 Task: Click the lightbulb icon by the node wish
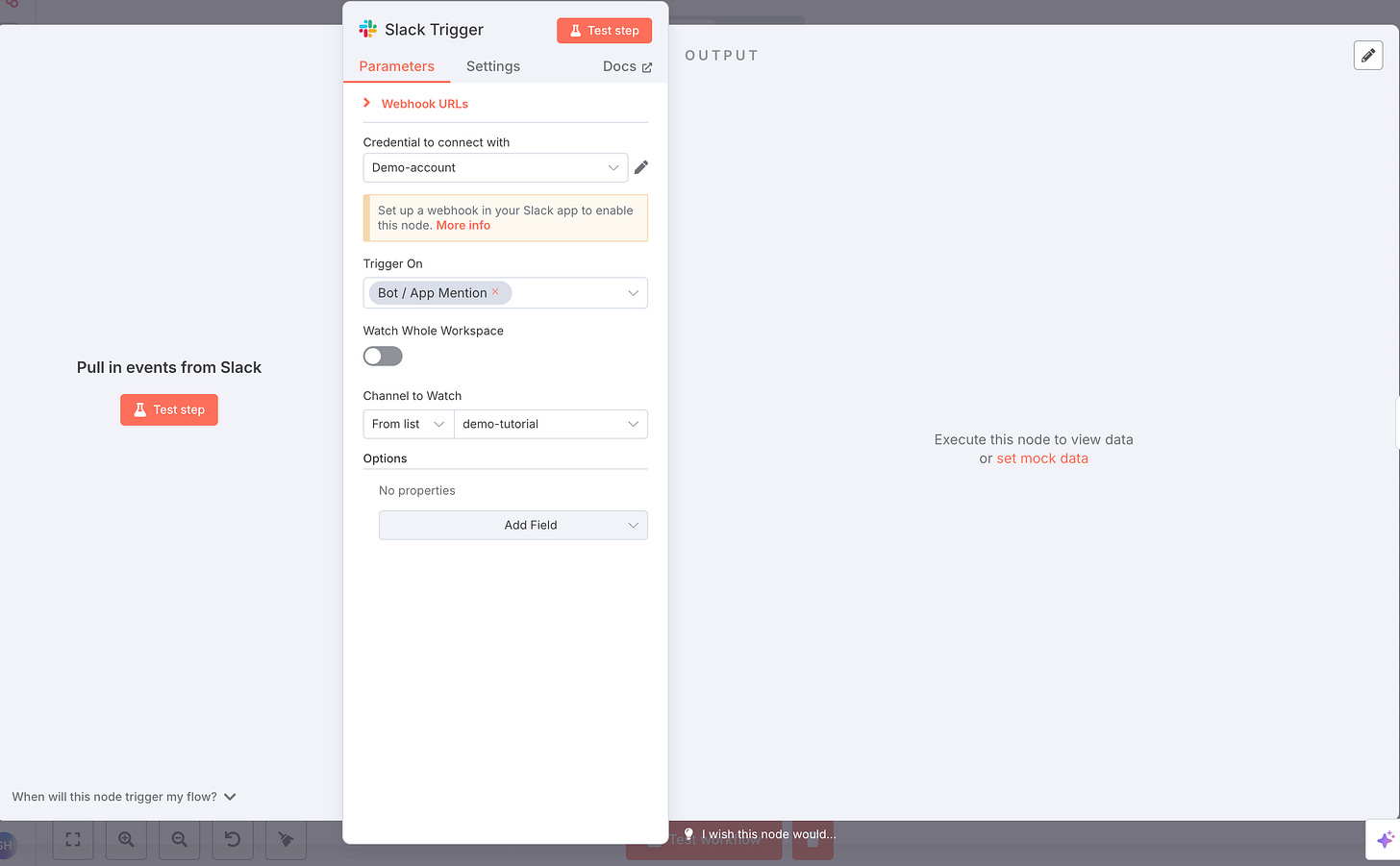click(x=688, y=834)
